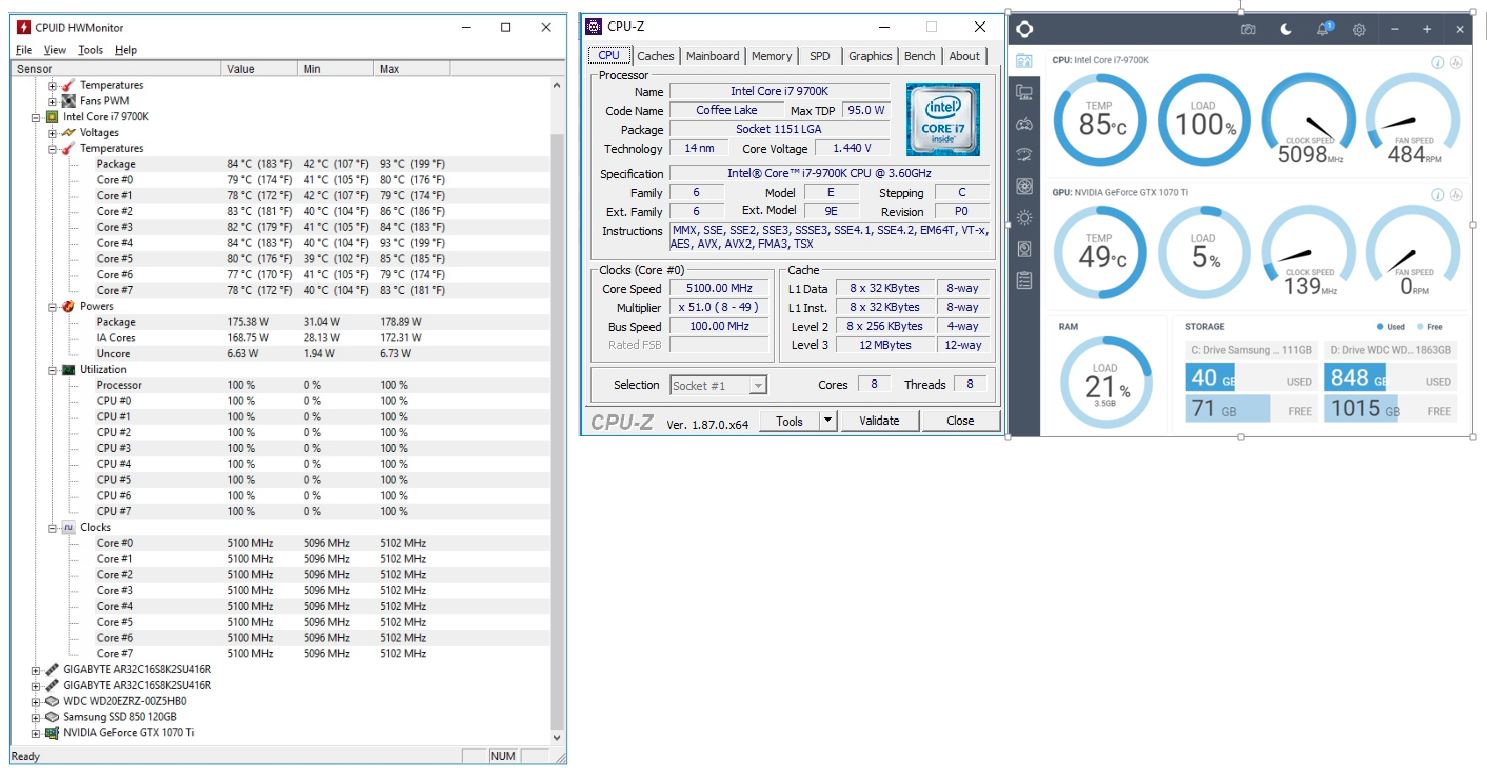Open the View menu in HWMonitor
Viewport: 1487px width, 768px height.
pyautogui.click(x=55, y=50)
